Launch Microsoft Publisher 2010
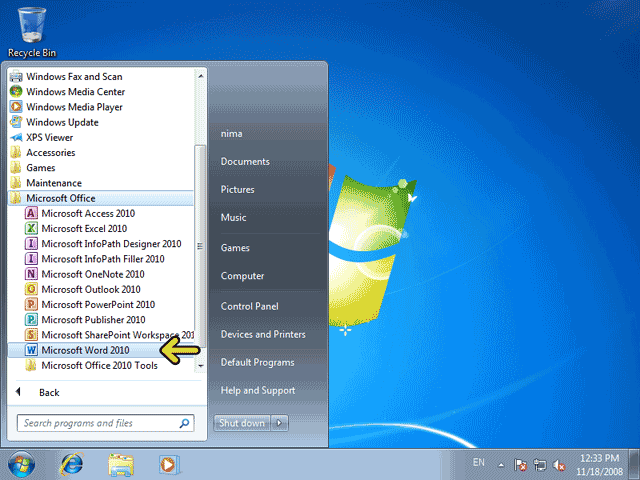Image resolution: width=640 pixels, height=480 pixels. [x=94, y=320]
